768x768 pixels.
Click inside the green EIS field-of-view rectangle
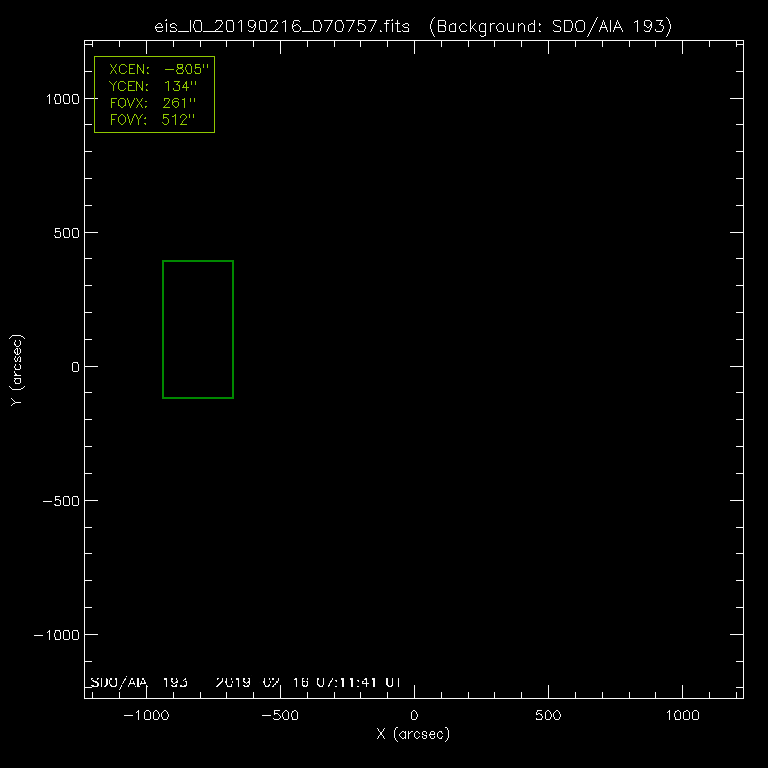pyautogui.click(x=198, y=329)
